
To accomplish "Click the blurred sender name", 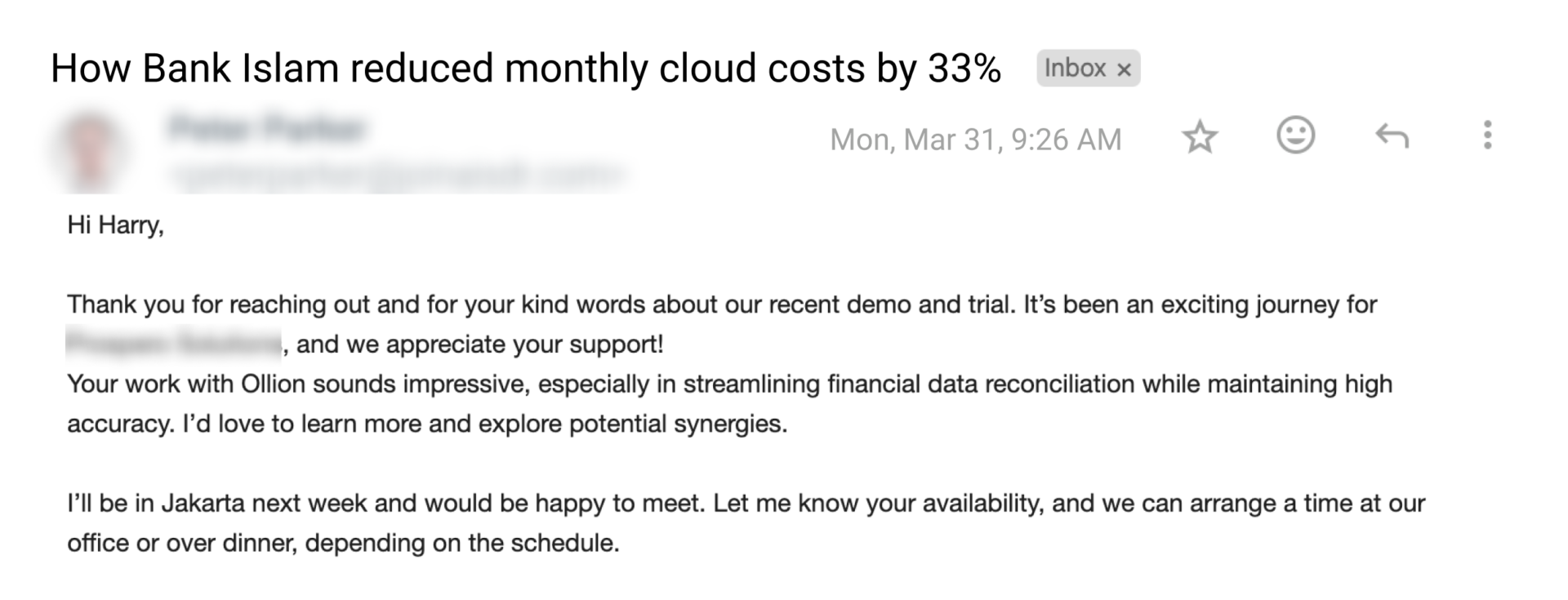I will [x=267, y=129].
